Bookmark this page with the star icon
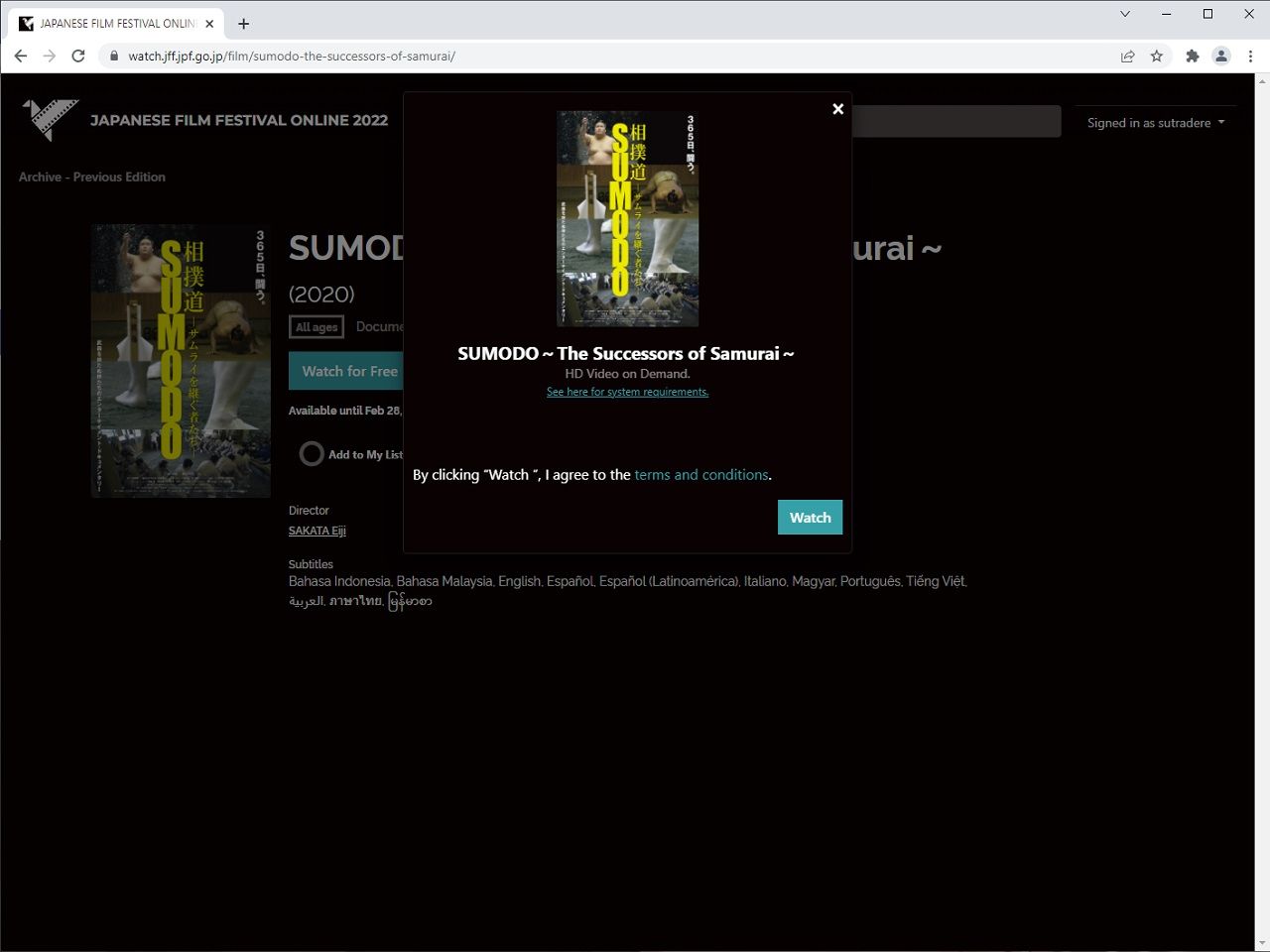Viewport: 1270px width, 952px height. (1156, 57)
